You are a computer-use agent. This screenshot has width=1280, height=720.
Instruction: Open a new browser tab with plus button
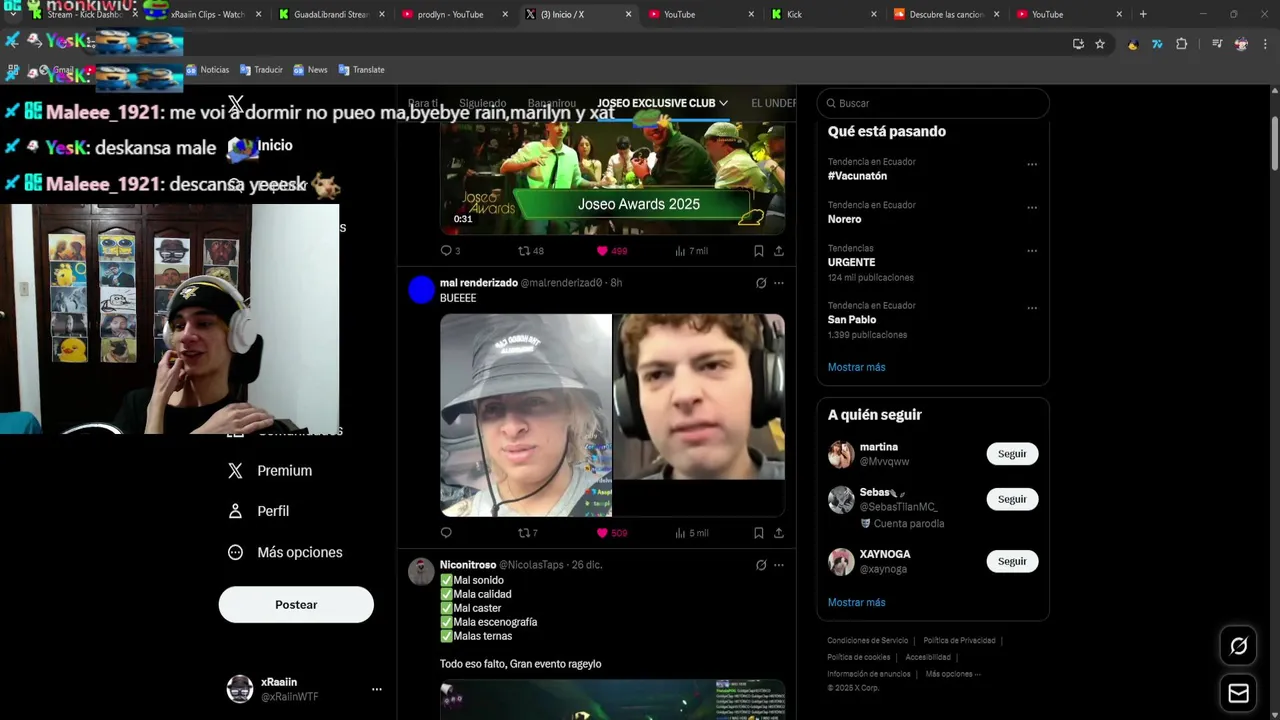1143,14
